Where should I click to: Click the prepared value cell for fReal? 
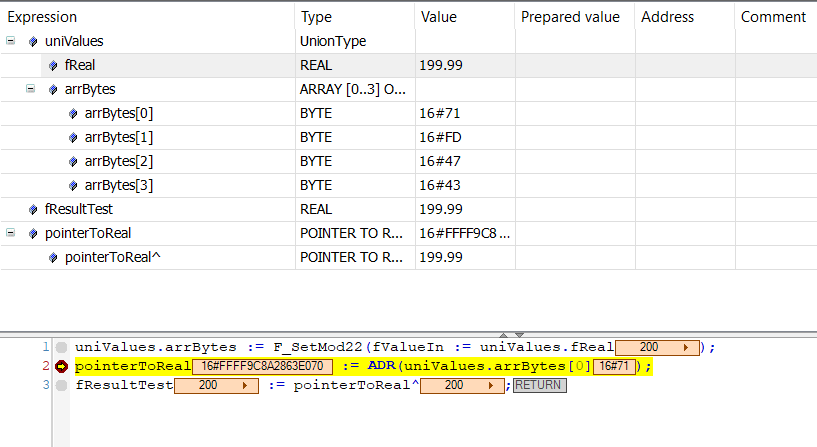coord(575,65)
